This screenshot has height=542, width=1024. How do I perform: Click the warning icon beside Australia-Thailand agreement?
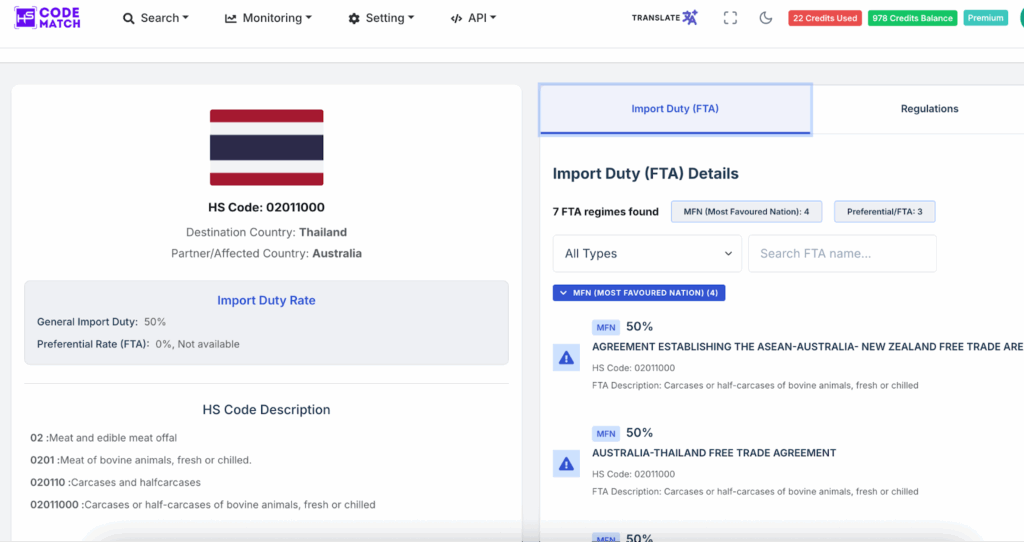[x=566, y=463]
